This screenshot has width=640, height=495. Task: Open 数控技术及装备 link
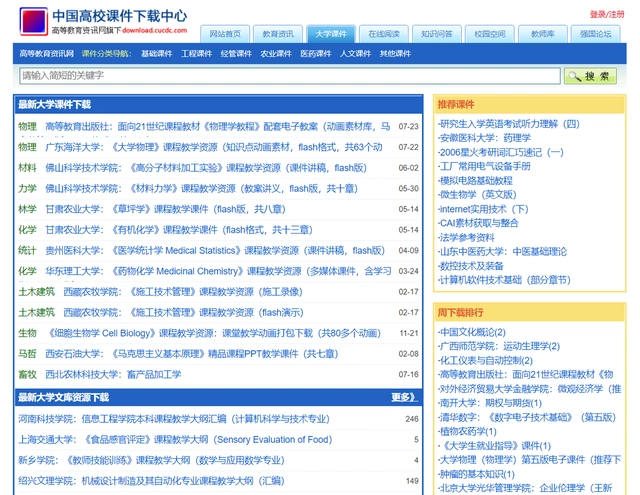coord(471,266)
